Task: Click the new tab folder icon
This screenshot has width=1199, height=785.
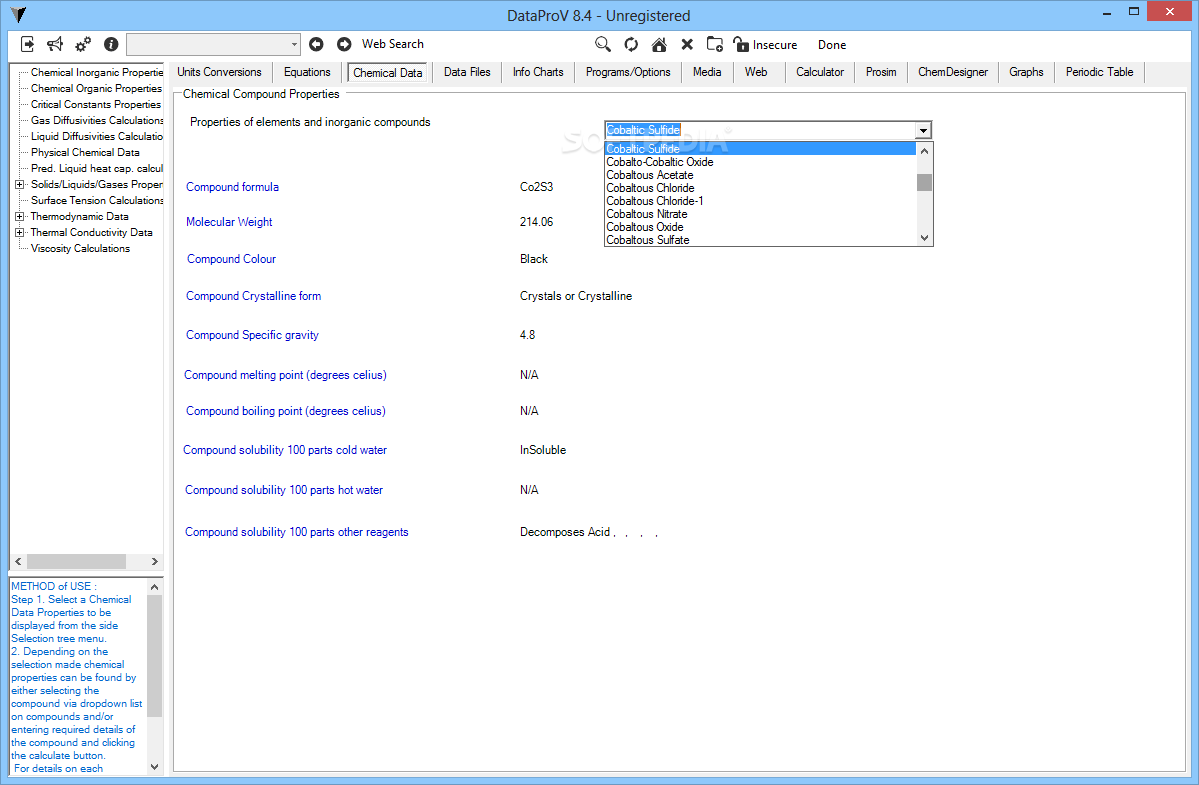Action: pos(714,44)
